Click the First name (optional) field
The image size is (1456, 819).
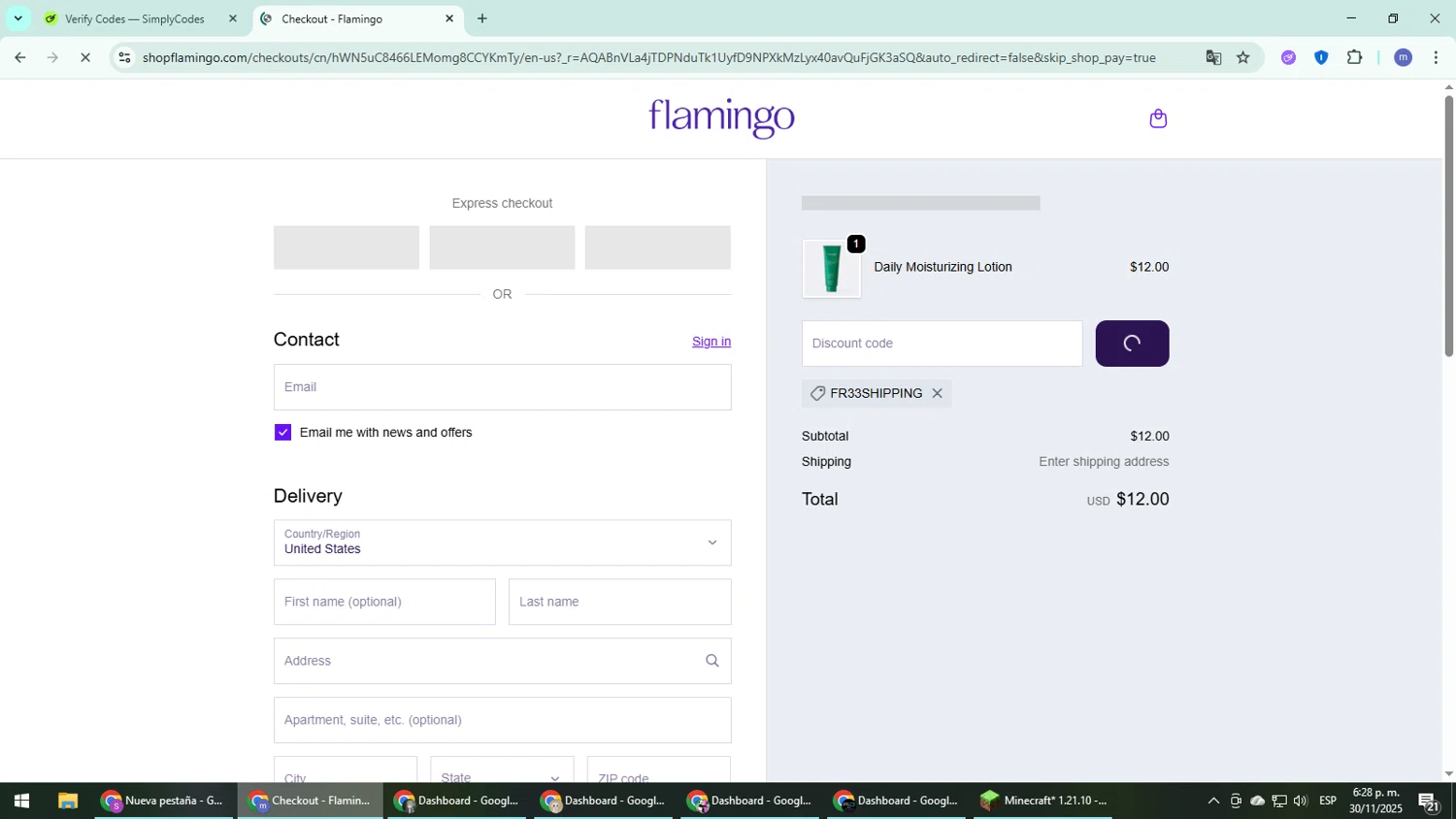(384, 602)
